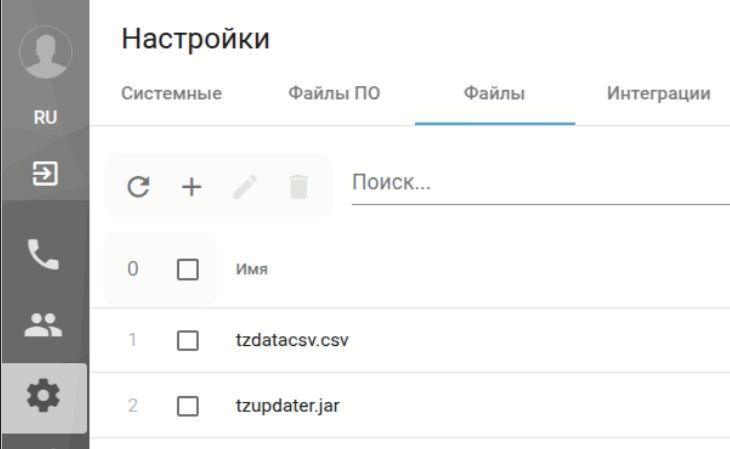This screenshot has width=730, height=449.
Task: Click the logout icon in sidebar
Action: click(x=44, y=174)
